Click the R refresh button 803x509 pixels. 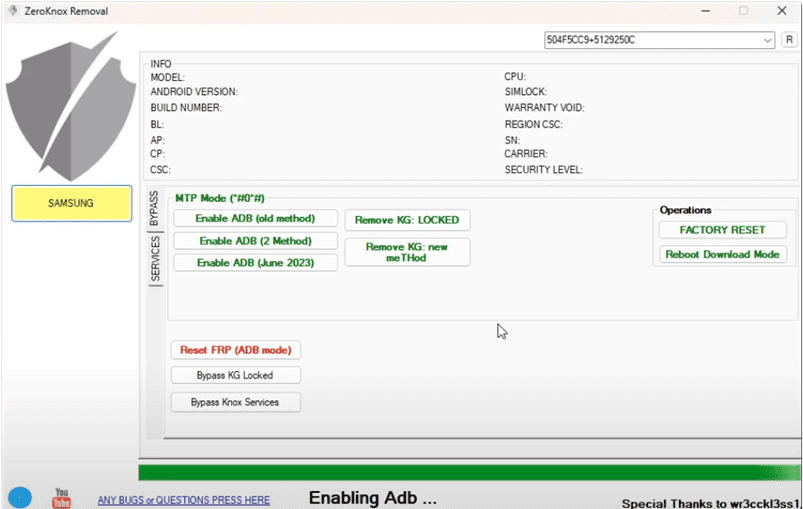[789, 40]
